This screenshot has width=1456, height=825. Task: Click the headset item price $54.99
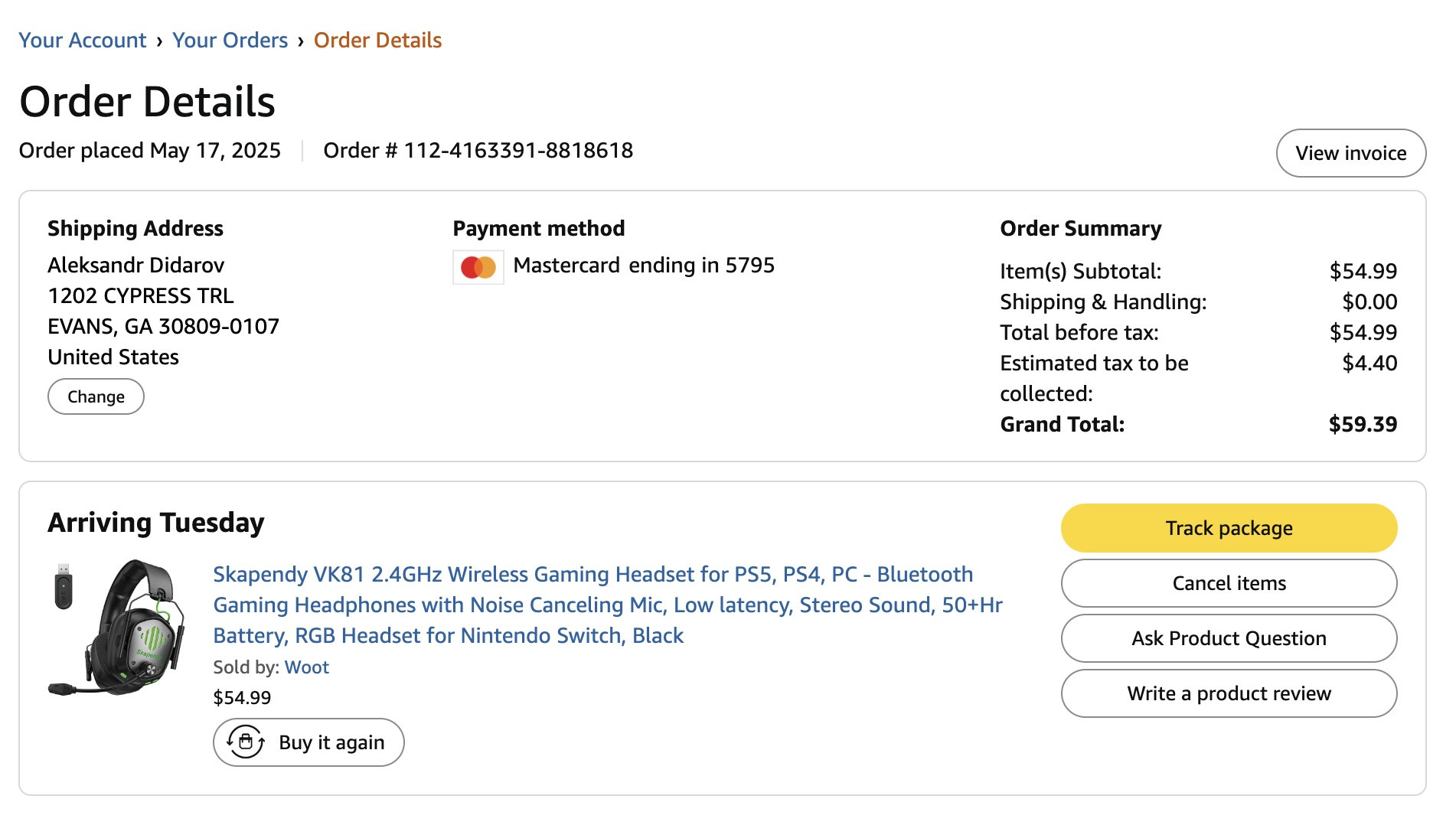242,698
